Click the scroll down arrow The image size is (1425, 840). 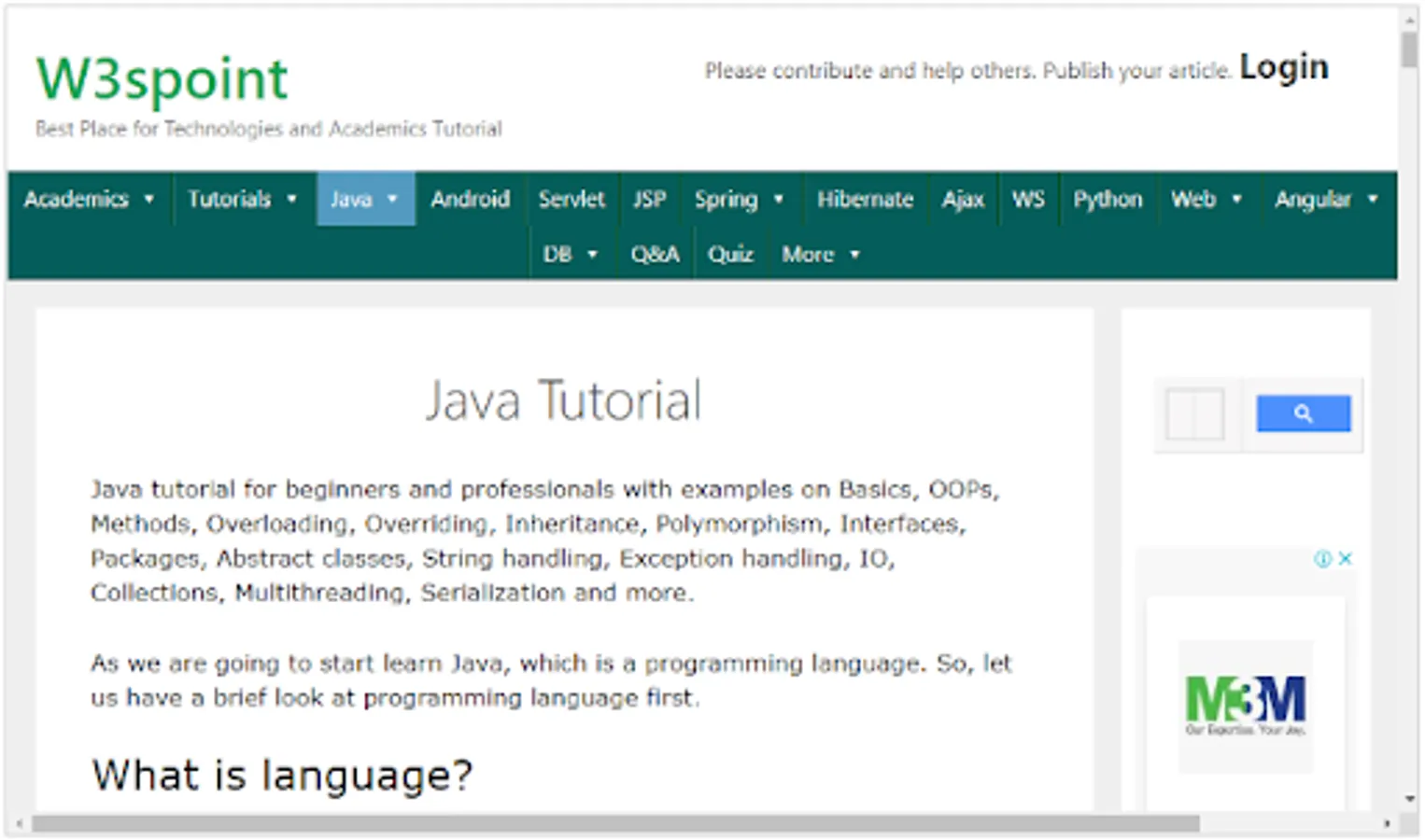[x=1409, y=799]
